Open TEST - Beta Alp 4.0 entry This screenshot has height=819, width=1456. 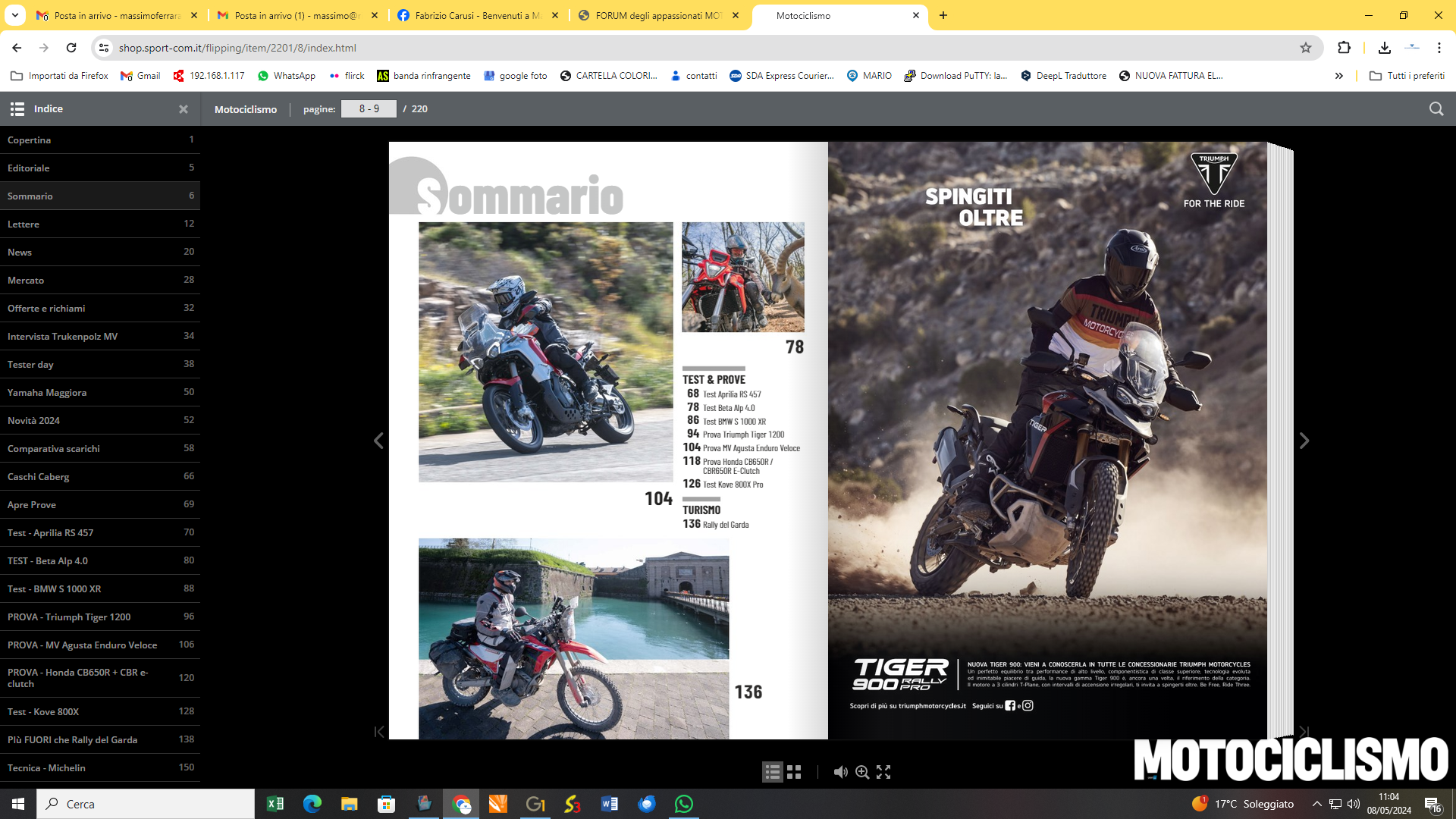[x=100, y=560]
